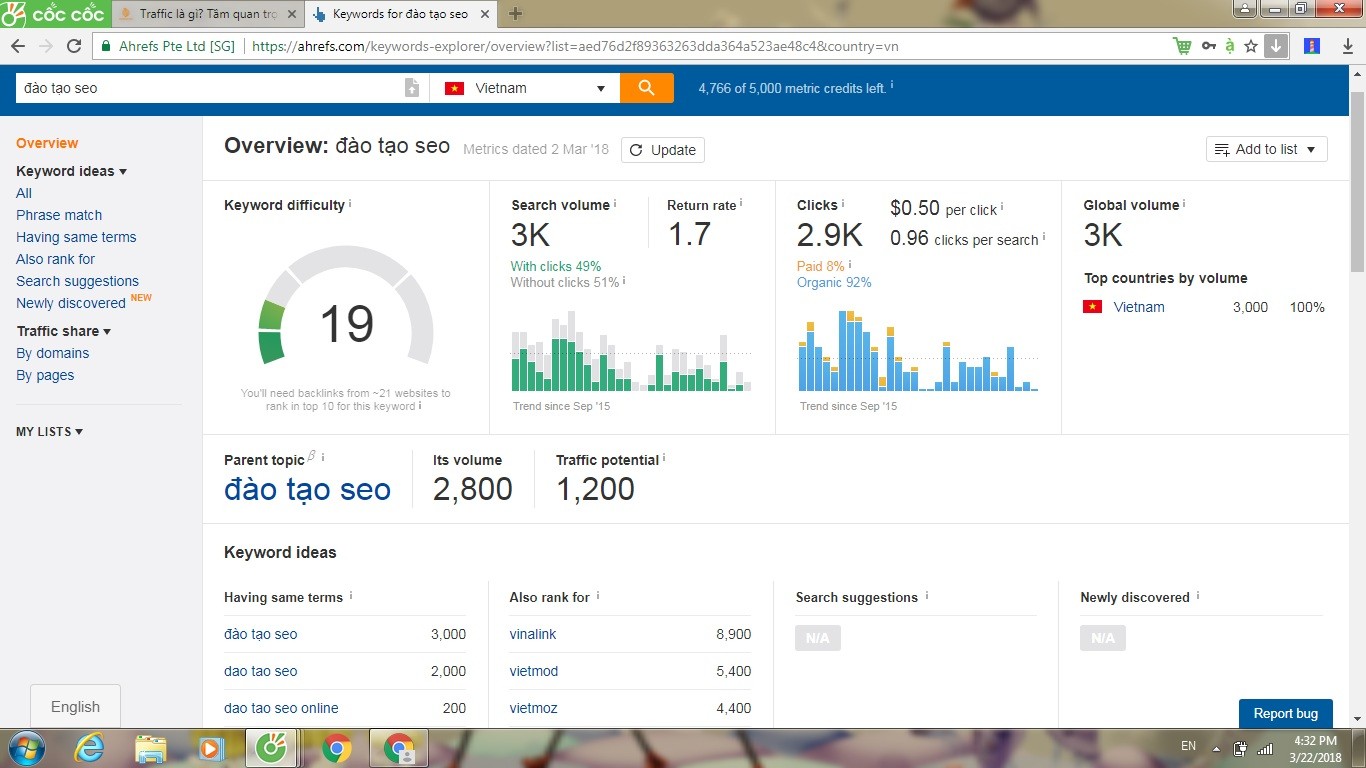Click the orange search magnifier button
The width and height of the screenshot is (1366, 768).
tap(647, 88)
